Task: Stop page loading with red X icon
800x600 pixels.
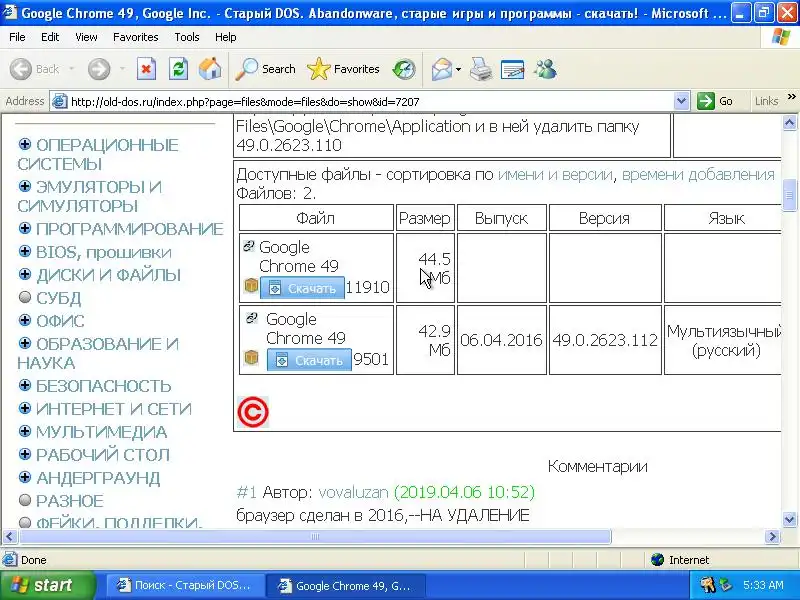Action: coord(146,69)
